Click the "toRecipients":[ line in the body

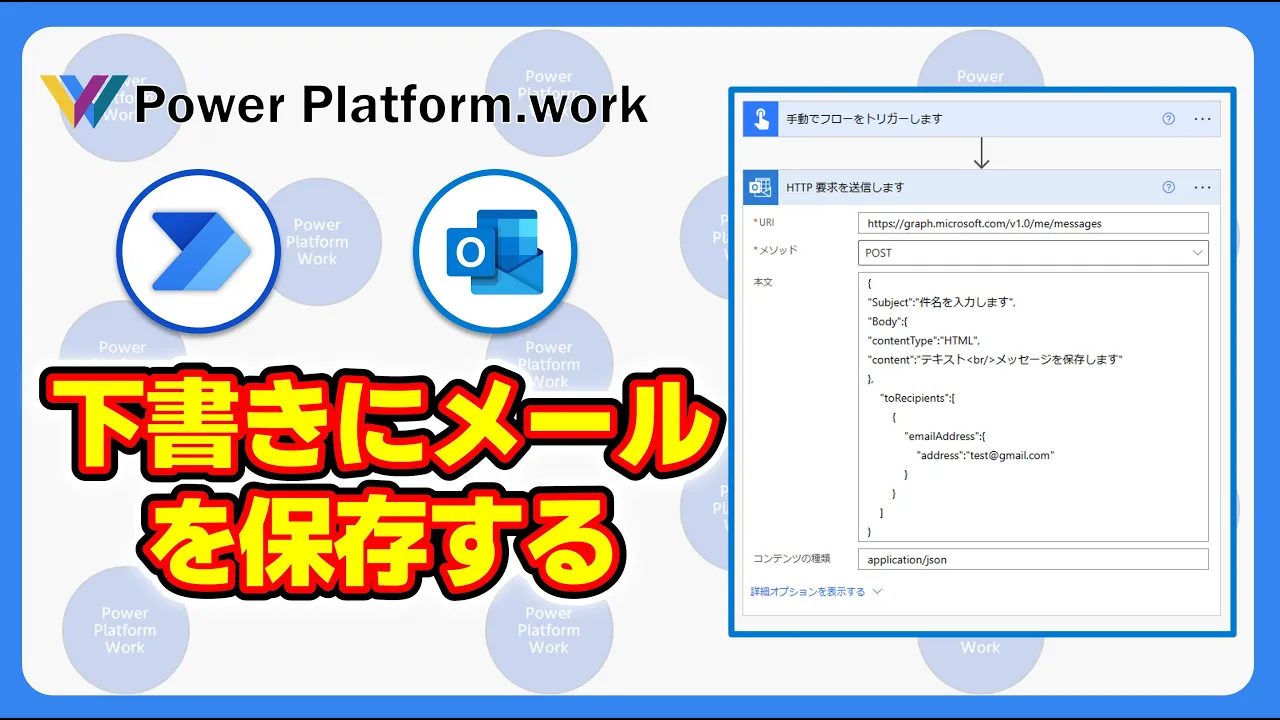918,397
